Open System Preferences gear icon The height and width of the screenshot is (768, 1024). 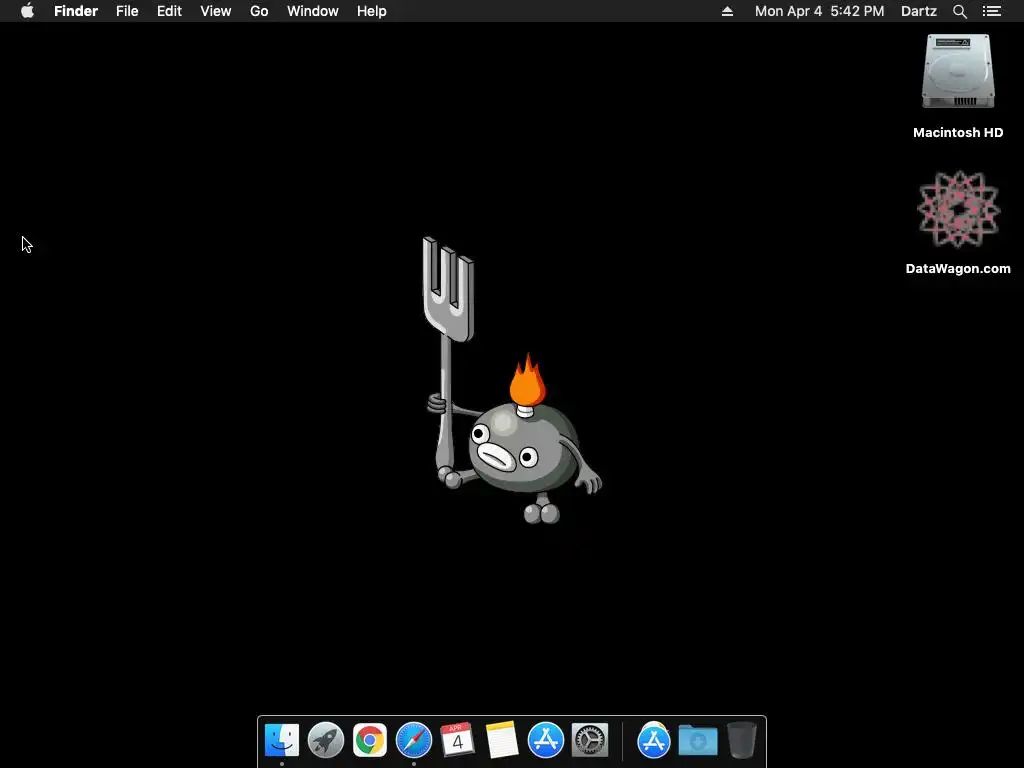coord(590,740)
